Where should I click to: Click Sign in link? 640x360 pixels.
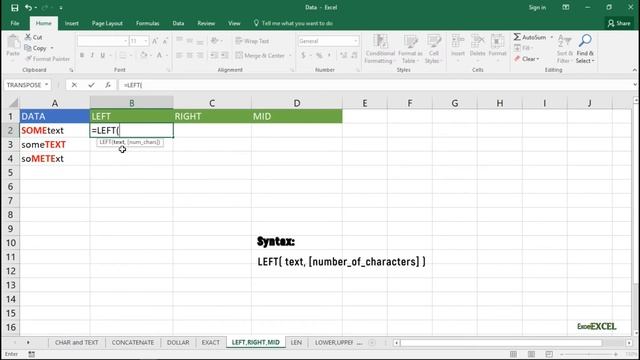[x=537, y=8]
